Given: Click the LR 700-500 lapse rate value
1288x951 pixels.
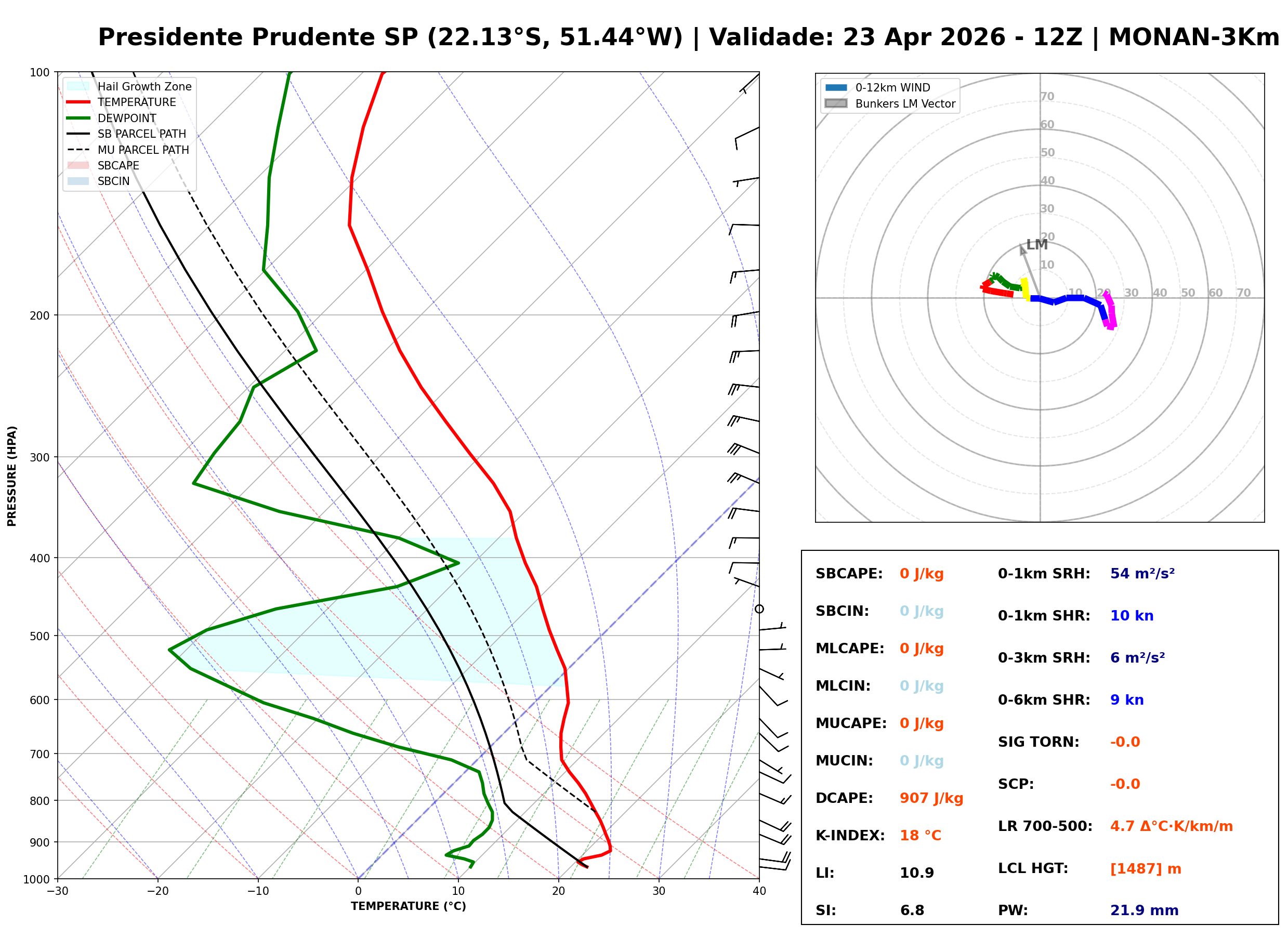Looking at the screenshot, I should point(1172,827).
